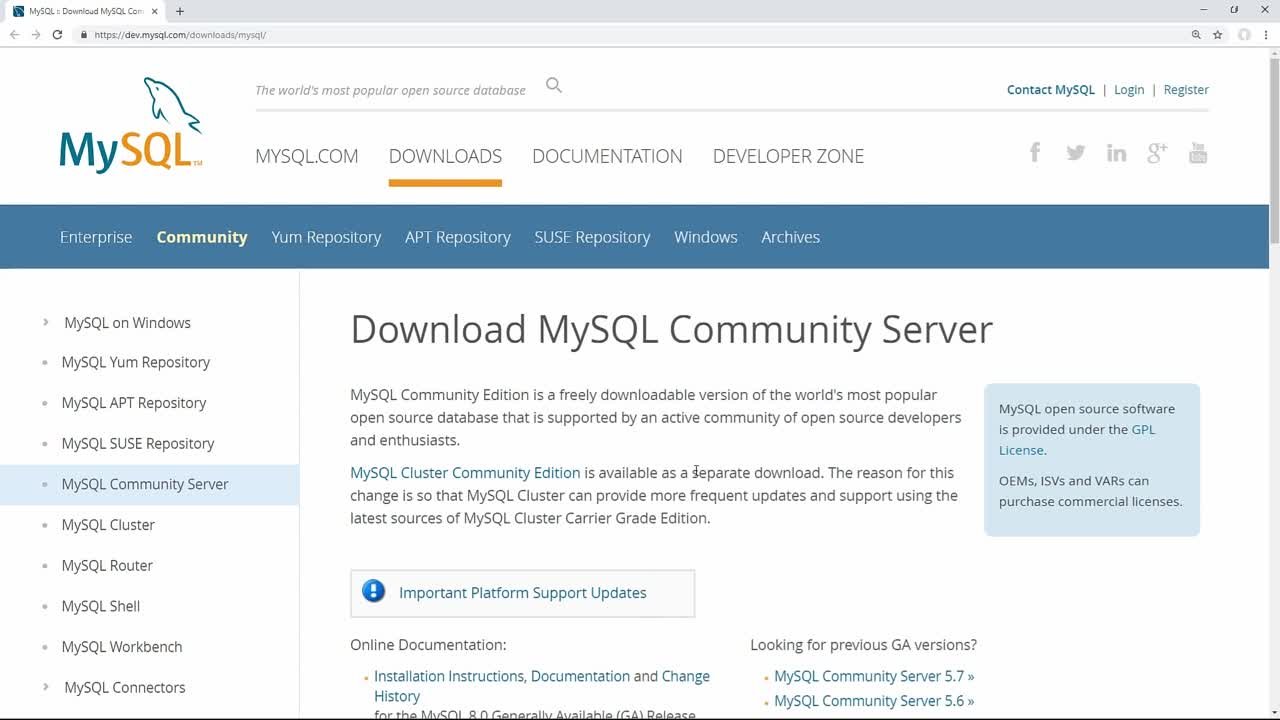The height and width of the screenshot is (720, 1280).
Task: Open MySQL Community Server 5.7 link
Action: pyautogui.click(x=874, y=676)
